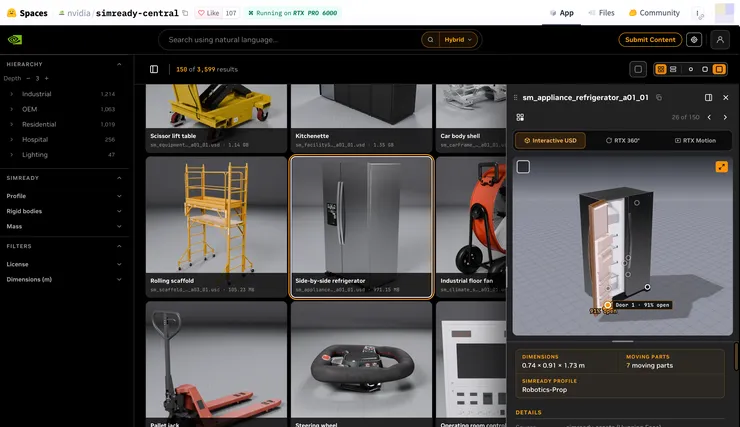
Task: Open the Kitchenette asset card
Action: point(361,118)
